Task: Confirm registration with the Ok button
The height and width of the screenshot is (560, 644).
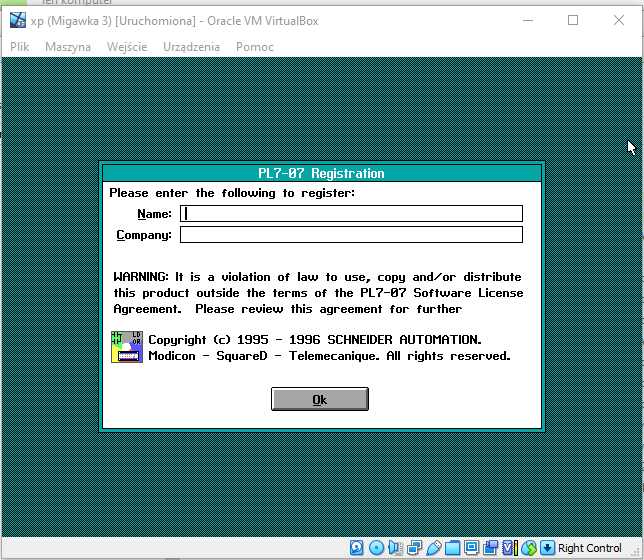Action: (x=320, y=399)
